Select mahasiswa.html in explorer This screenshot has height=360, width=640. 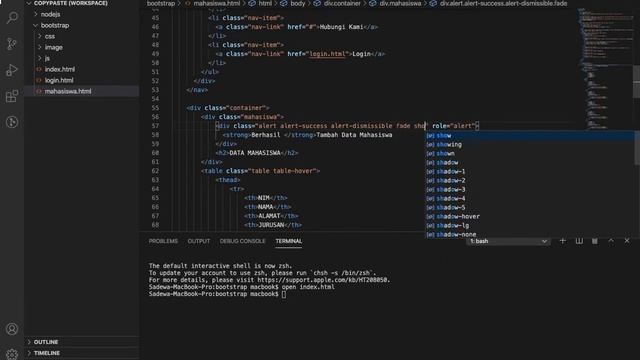click(x=68, y=91)
